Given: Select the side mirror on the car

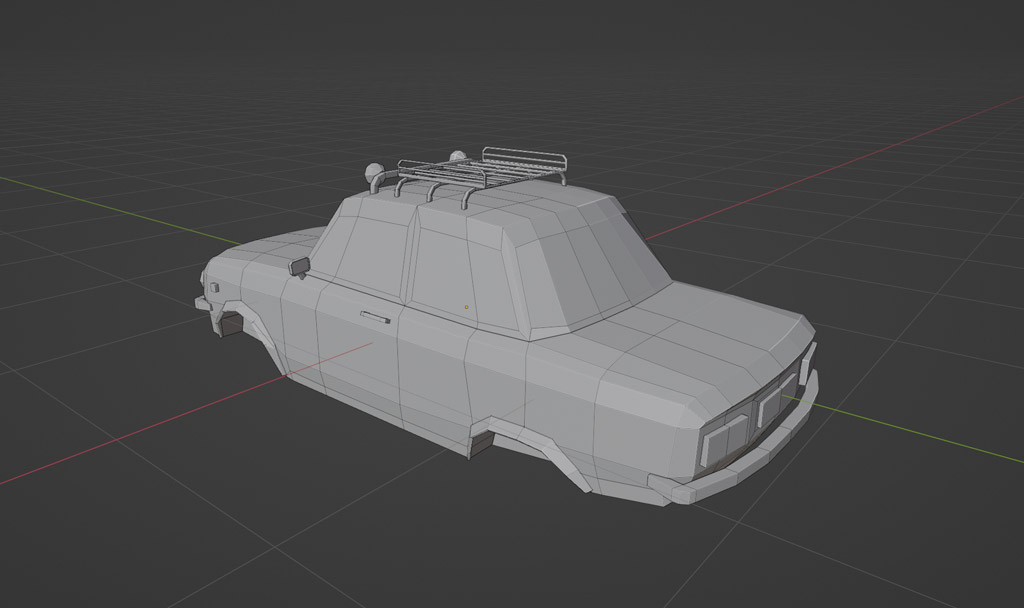Looking at the screenshot, I should [x=299, y=266].
